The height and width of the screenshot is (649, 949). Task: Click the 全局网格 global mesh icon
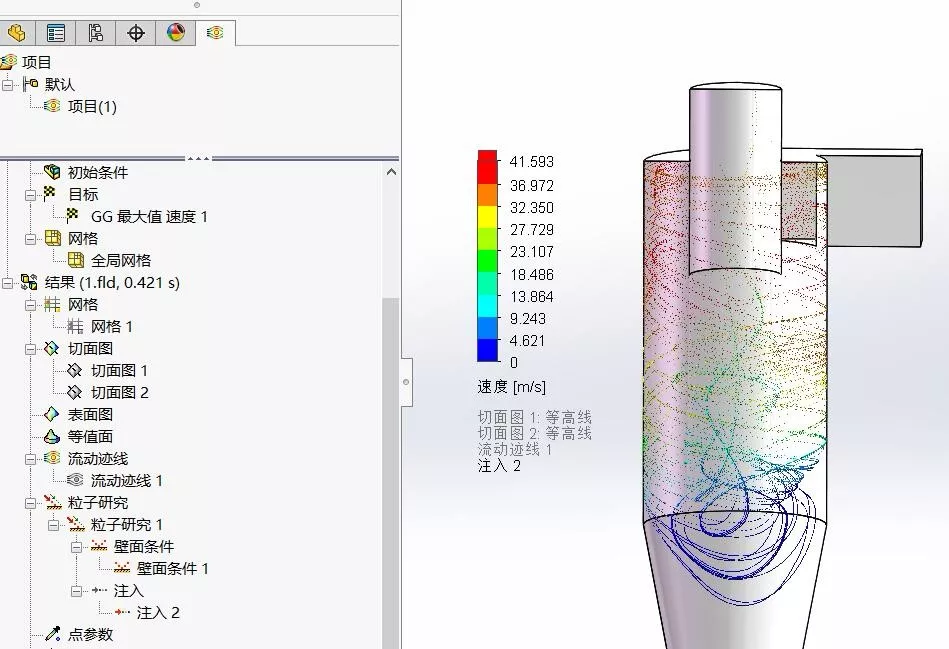pyautogui.click(x=76, y=260)
